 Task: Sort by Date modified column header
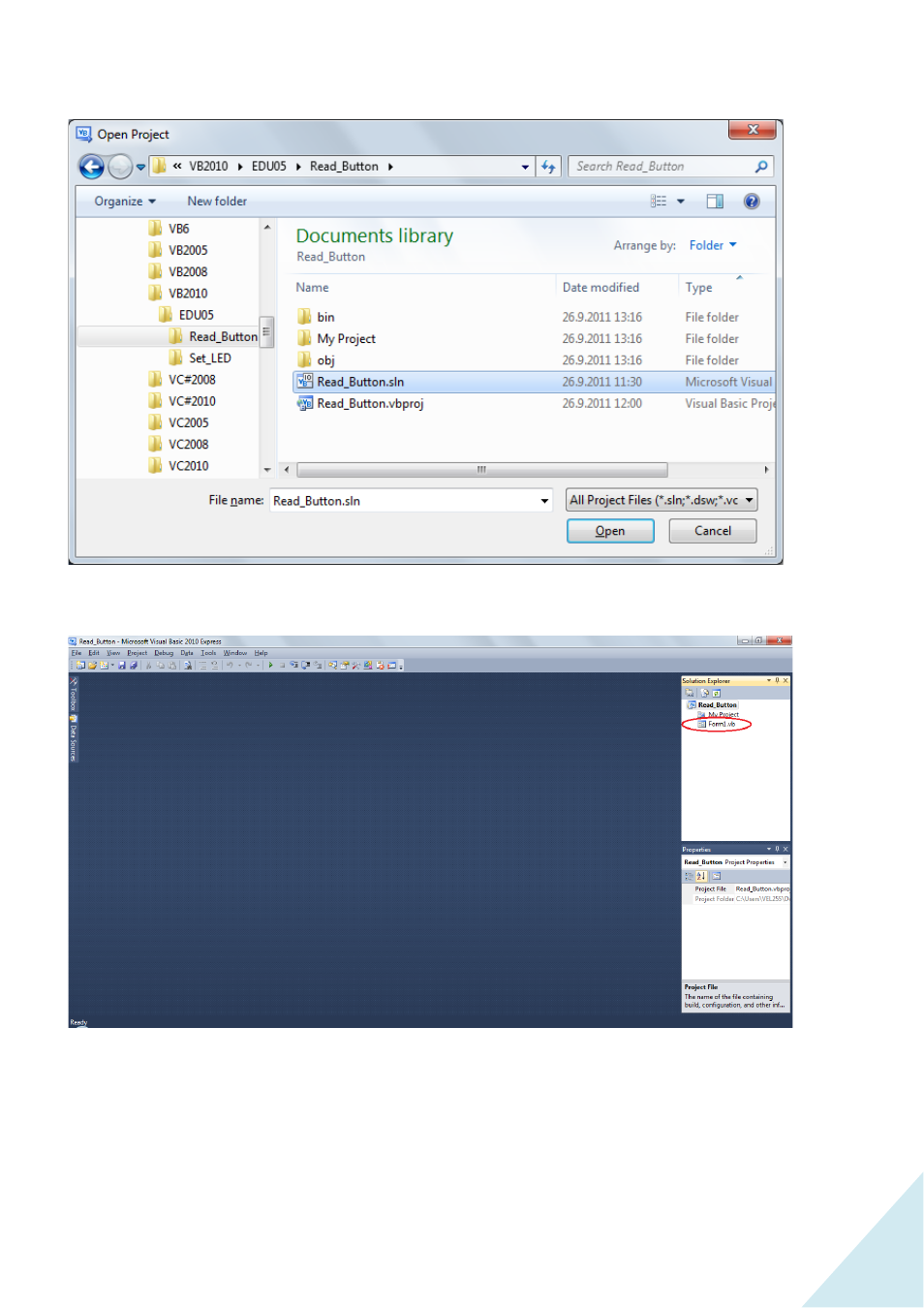click(x=601, y=288)
